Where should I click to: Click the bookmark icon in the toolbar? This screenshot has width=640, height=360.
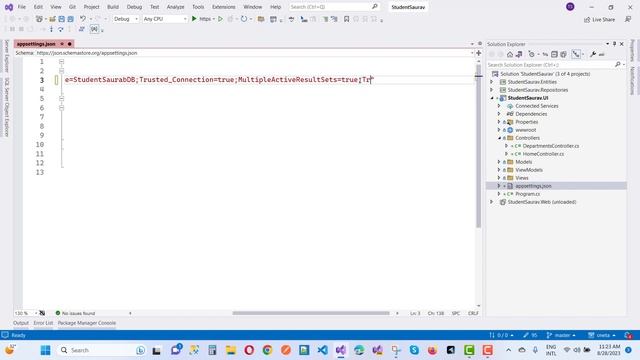tap(347, 19)
